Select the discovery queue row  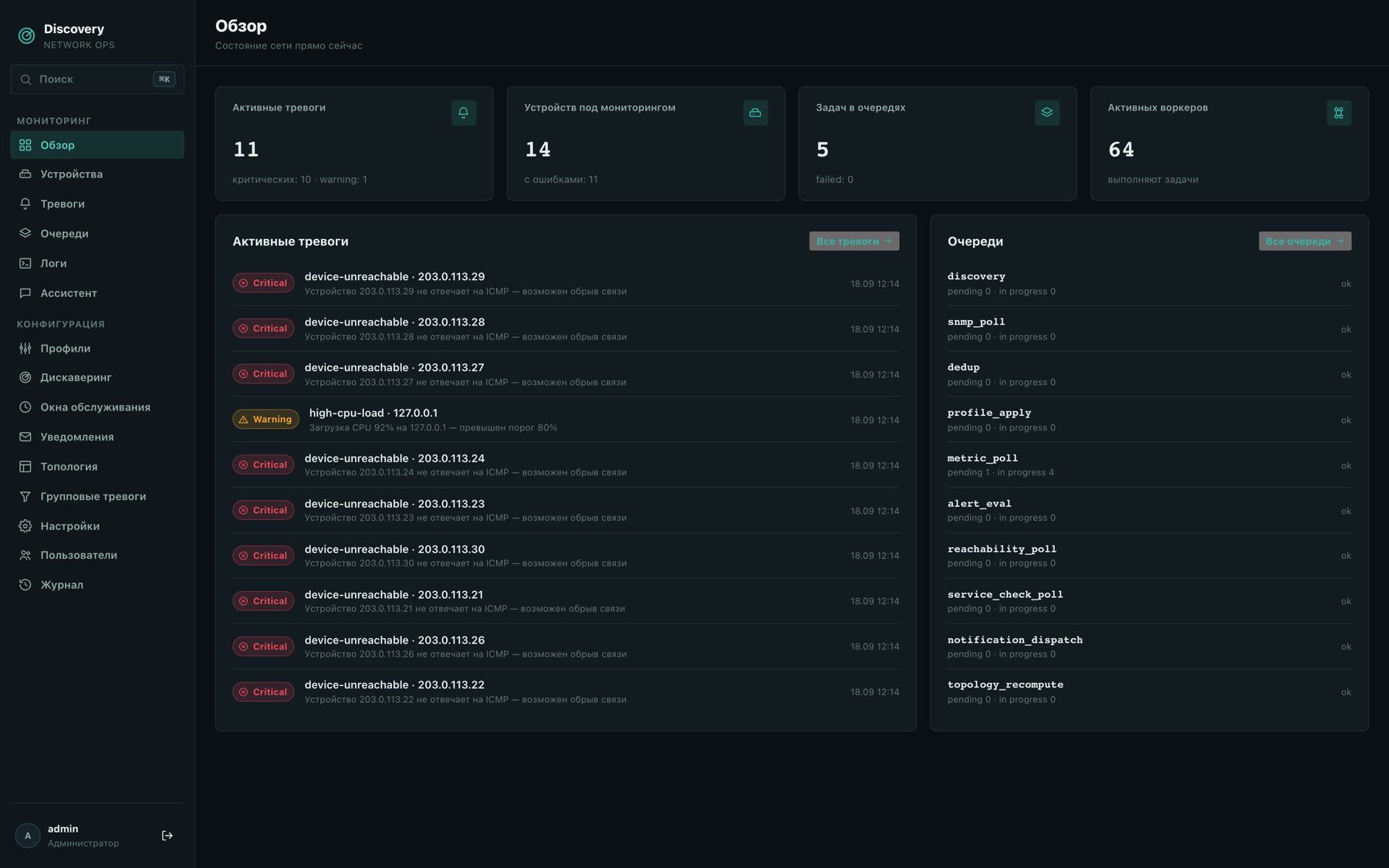click(x=1149, y=283)
